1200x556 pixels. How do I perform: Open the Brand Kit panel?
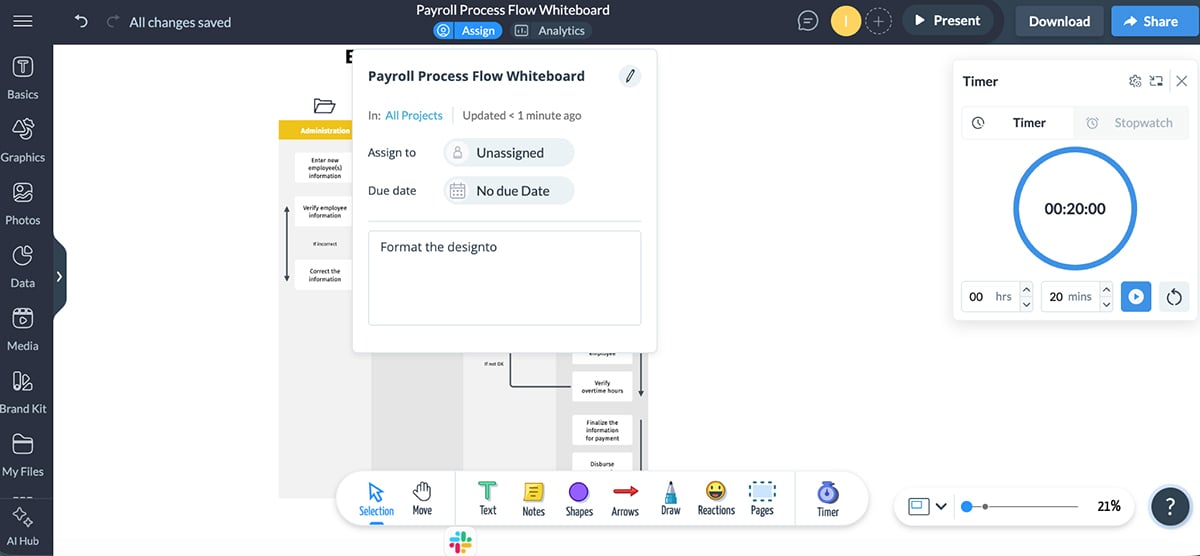22,393
